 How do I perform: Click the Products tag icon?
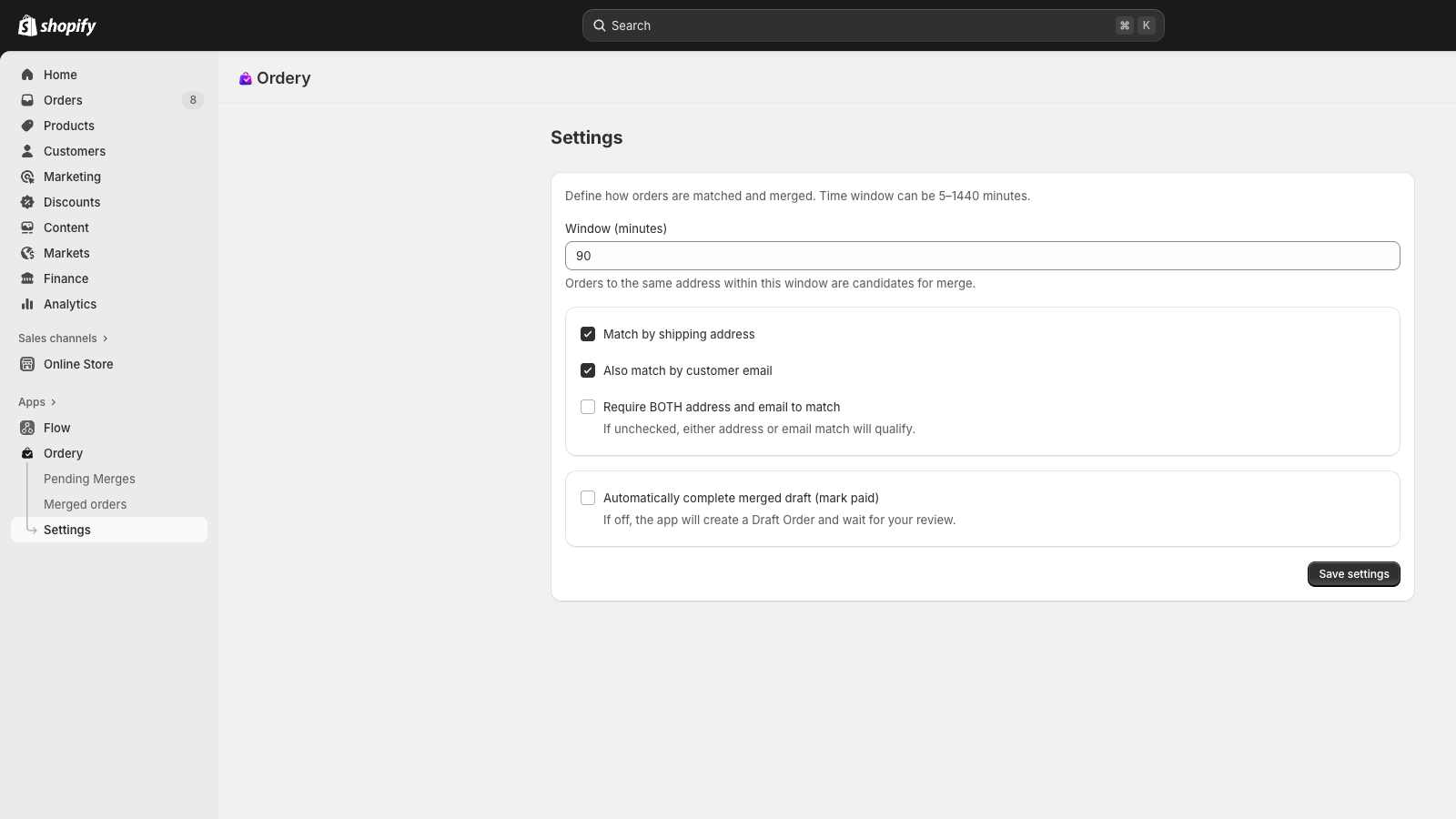[27, 126]
